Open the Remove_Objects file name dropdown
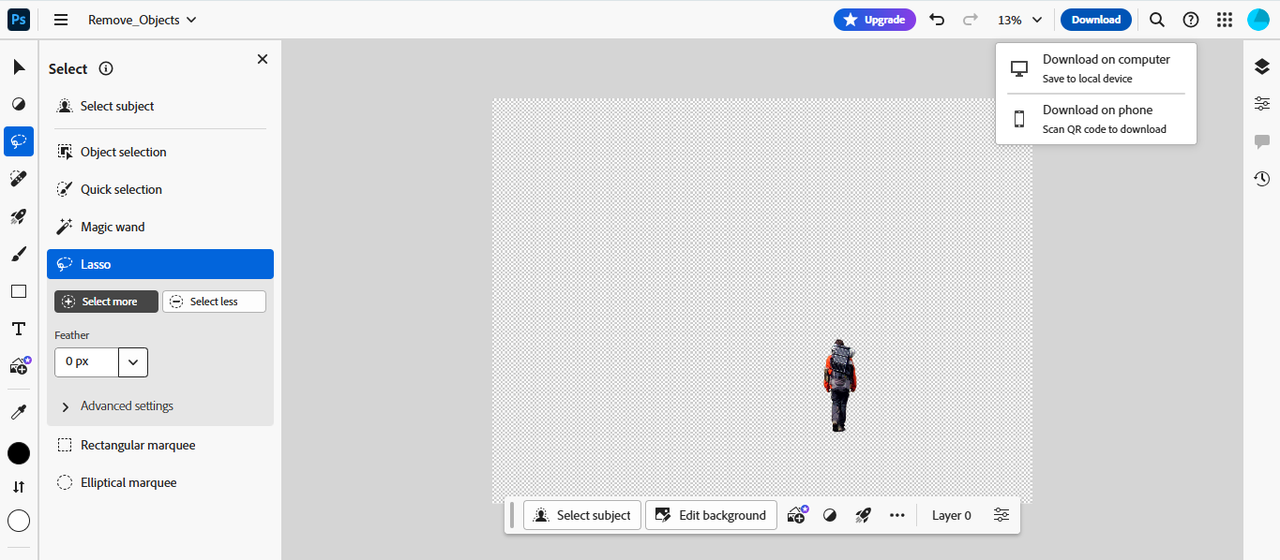This screenshot has width=1280, height=560. pyautogui.click(x=142, y=20)
